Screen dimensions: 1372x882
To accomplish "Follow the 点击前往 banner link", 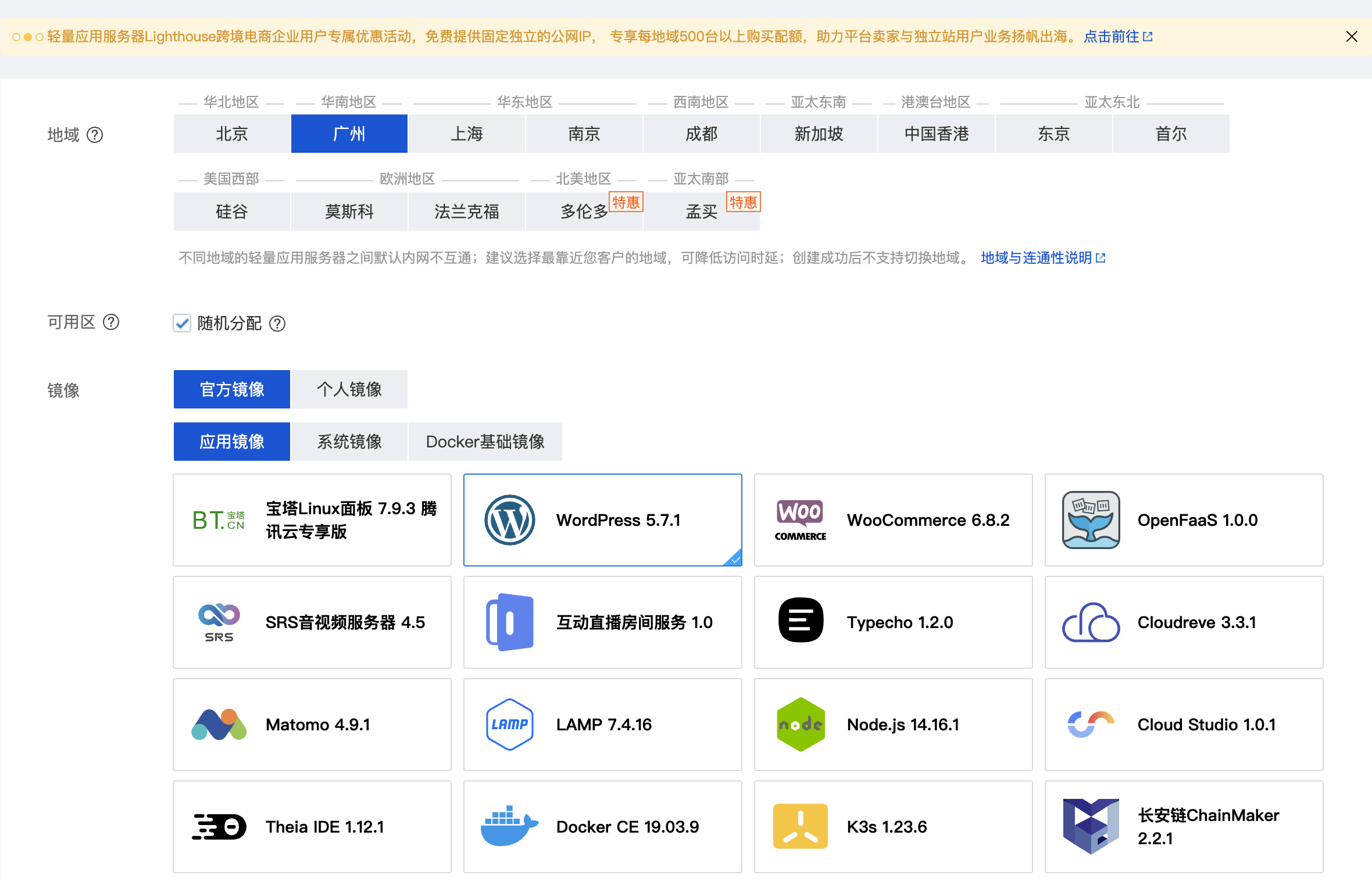I will (1118, 37).
